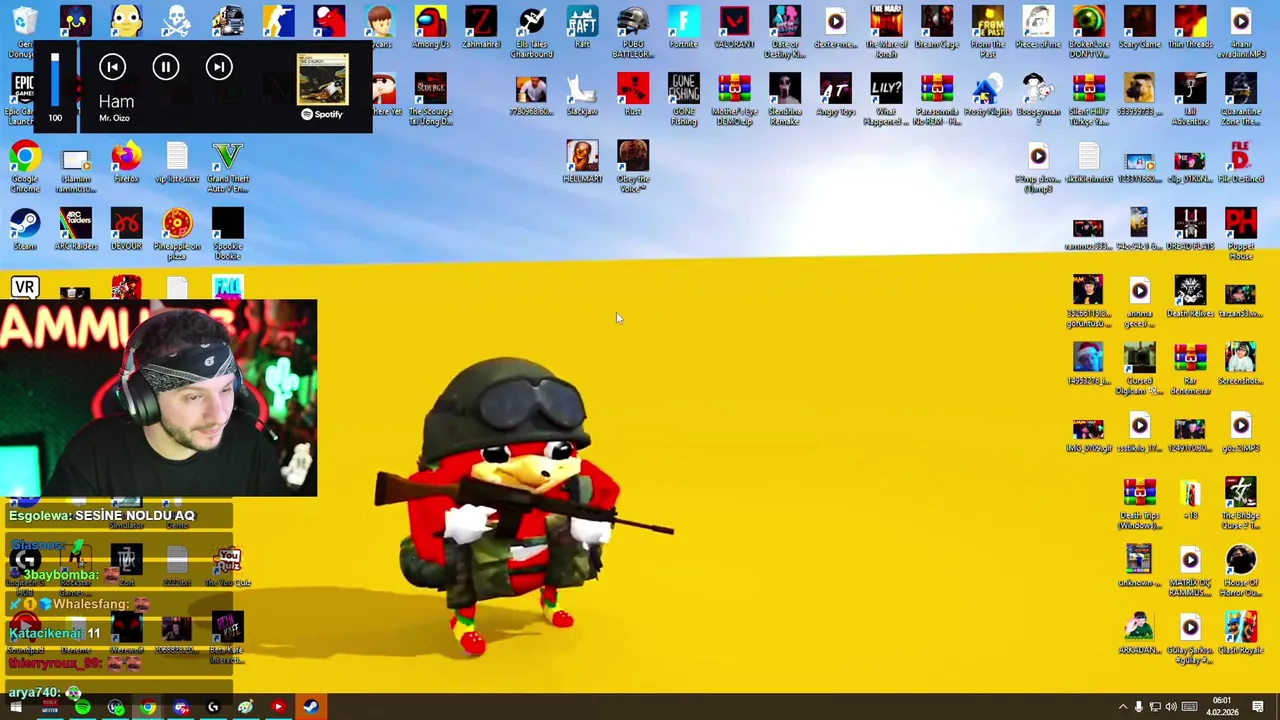The image size is (1280, 720).
Task: Launch PUBG Battlegrounds shortcut
Action: pyautogui.click(x=633, y=30)
